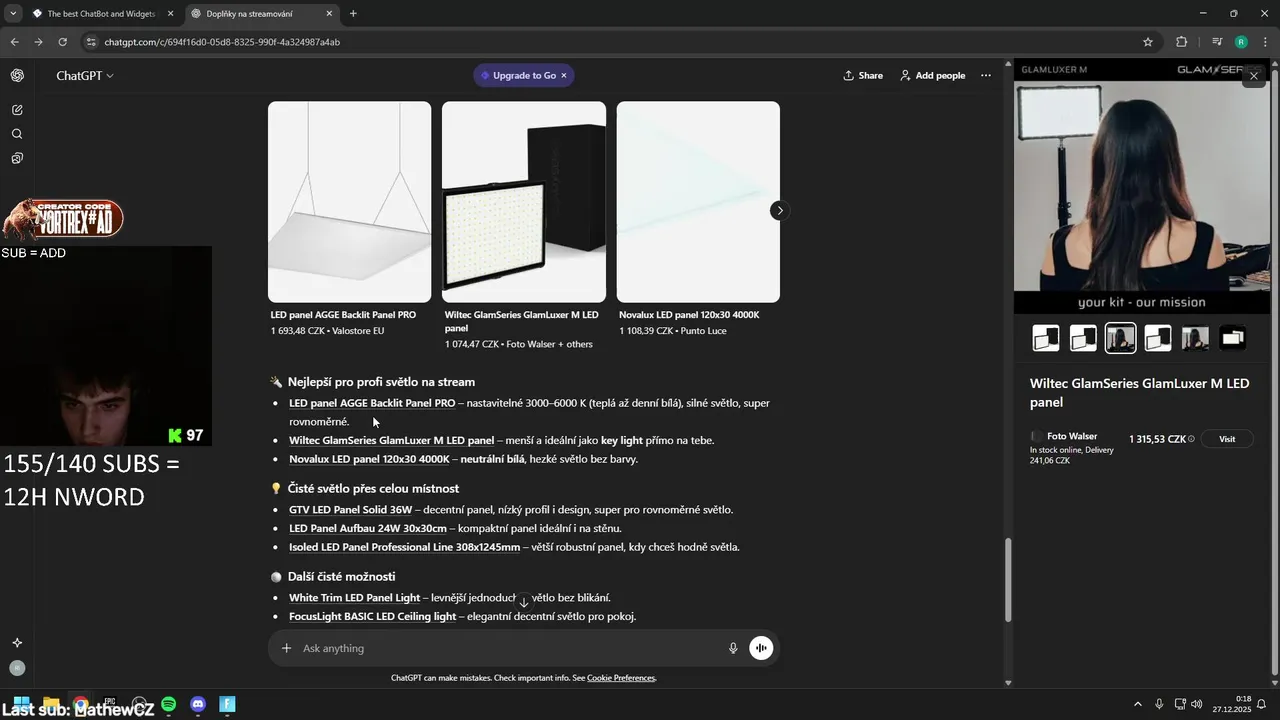
Task: Go back in browser history
Action: (x=14, y=42)
